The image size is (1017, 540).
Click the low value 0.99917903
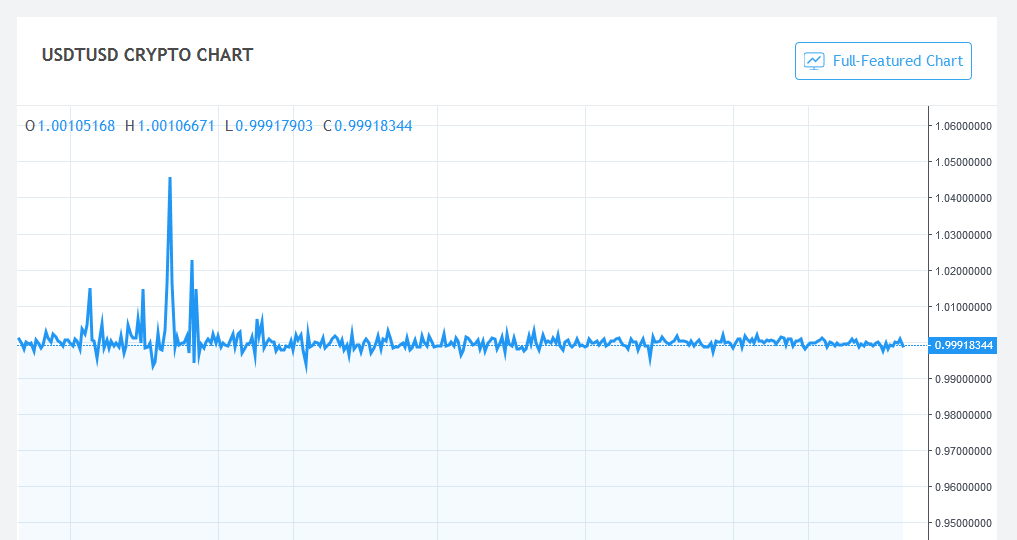274,126
